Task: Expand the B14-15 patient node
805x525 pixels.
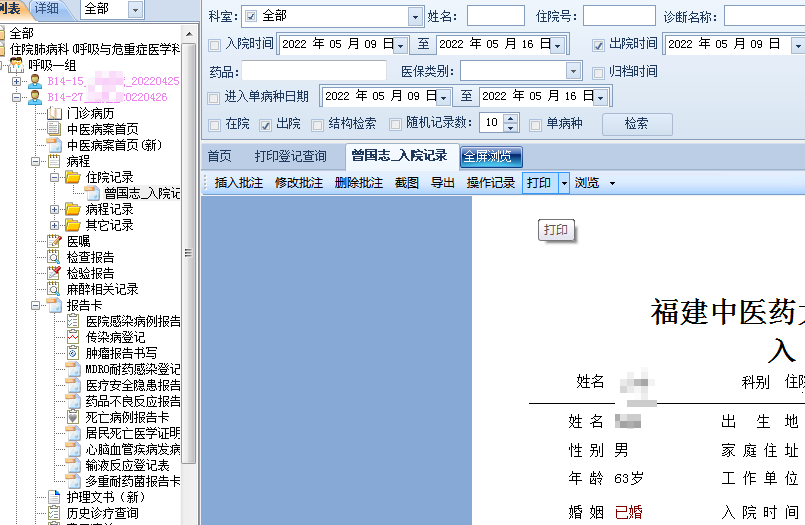Action: point(16,81)
